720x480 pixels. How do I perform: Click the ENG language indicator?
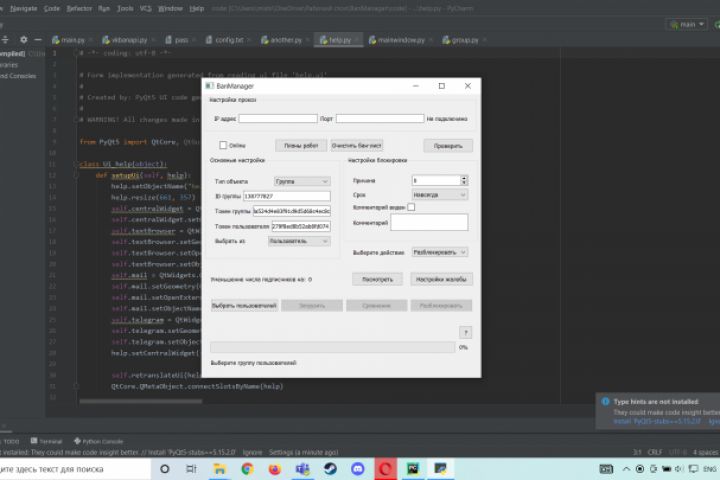coord(709,469)
